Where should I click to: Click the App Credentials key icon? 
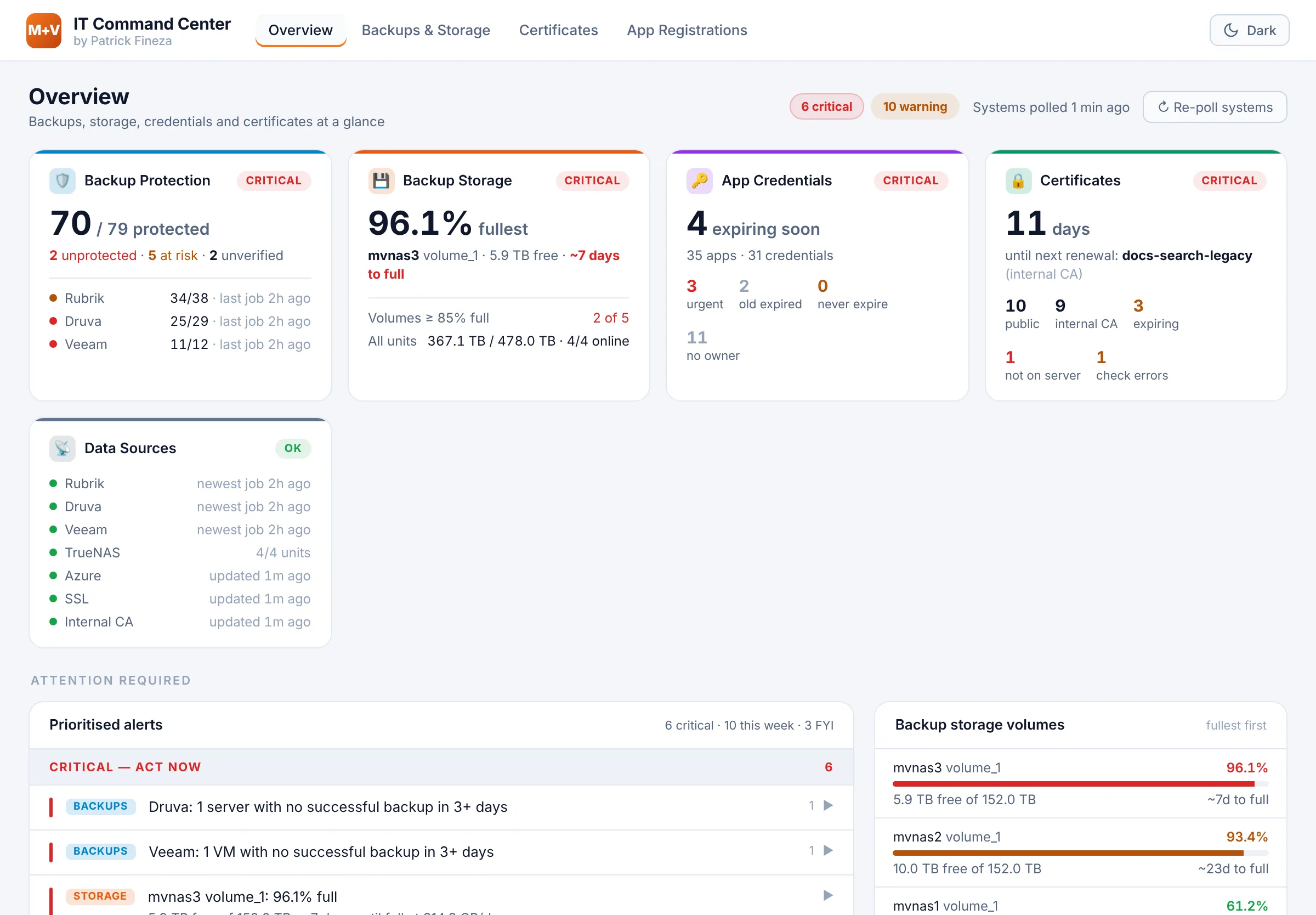(x=700, y=181)
